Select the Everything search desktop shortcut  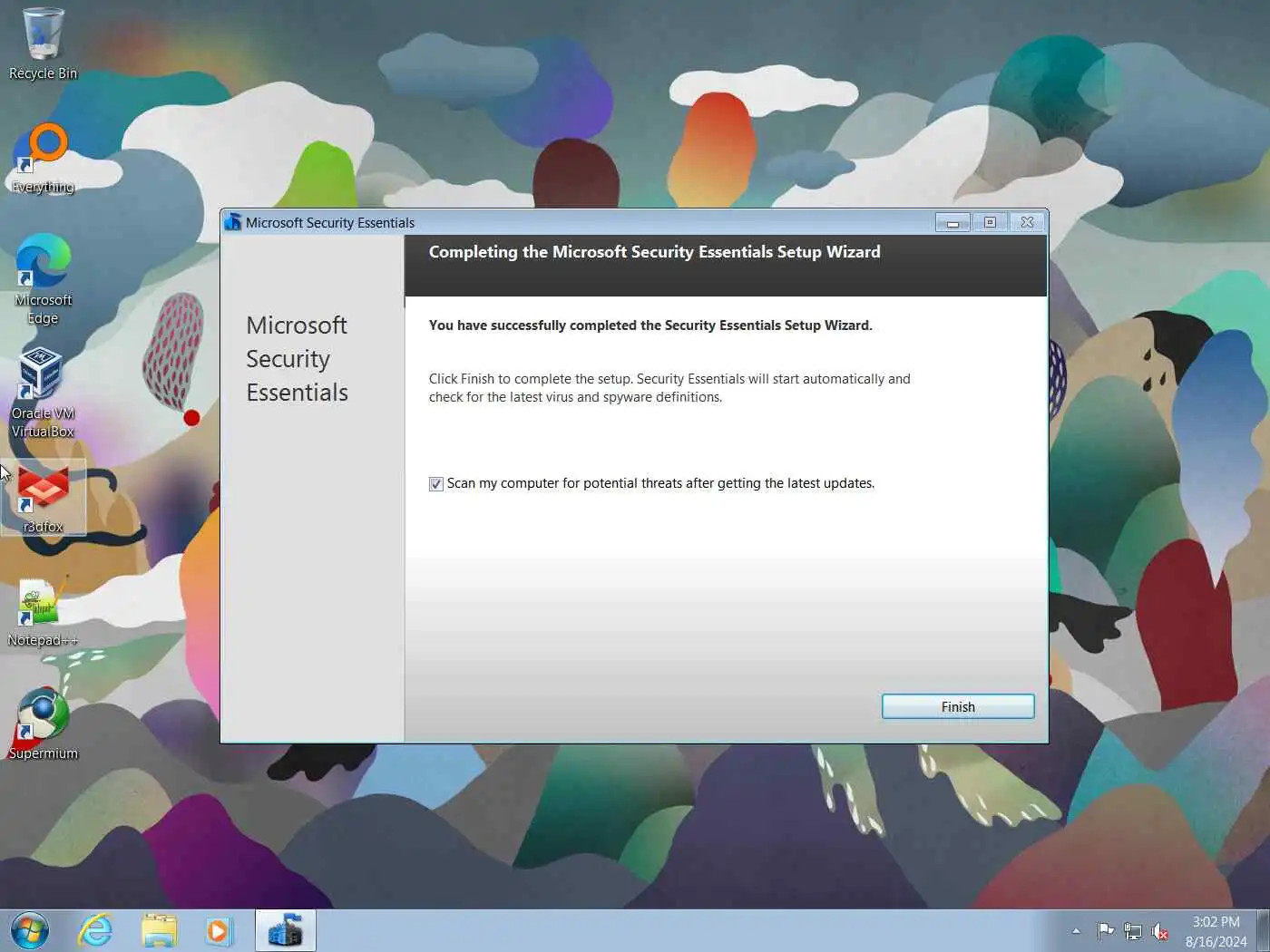point(43,159)
